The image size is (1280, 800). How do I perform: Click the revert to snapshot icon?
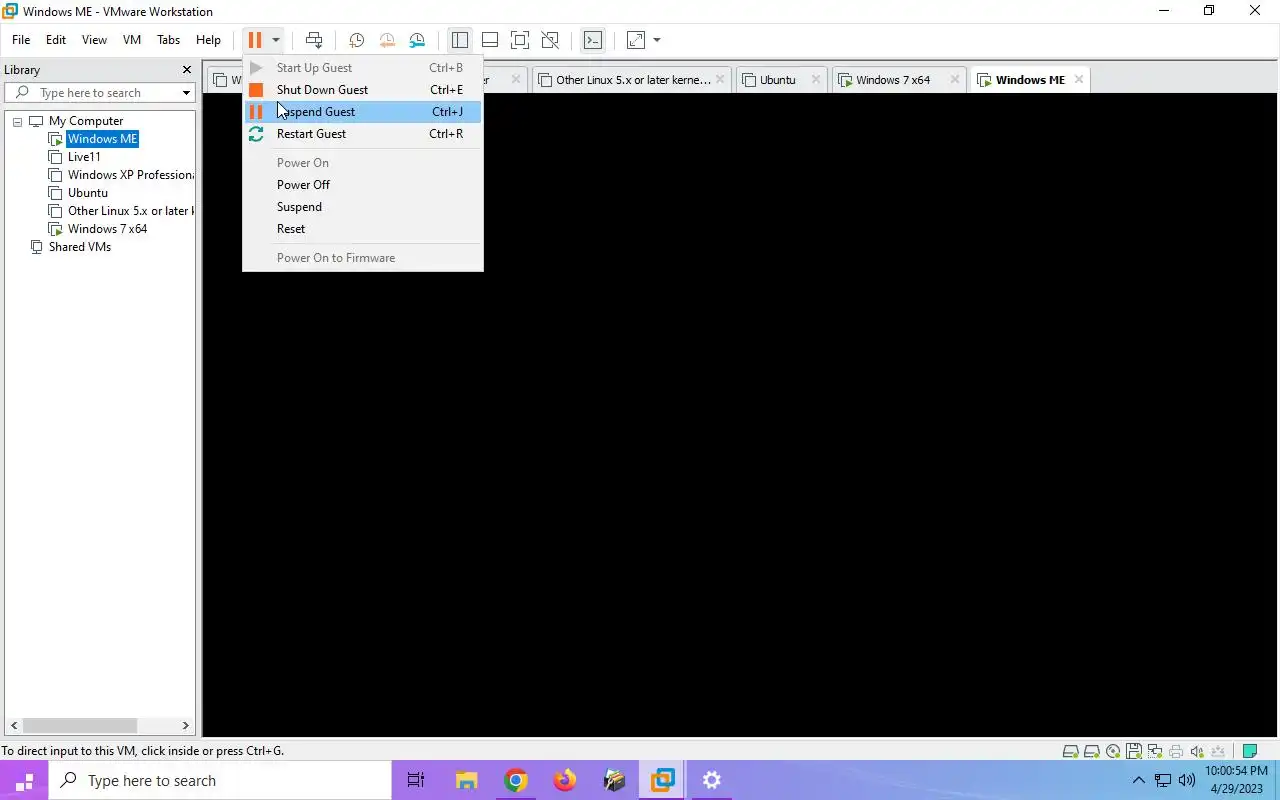coord(387,40)
